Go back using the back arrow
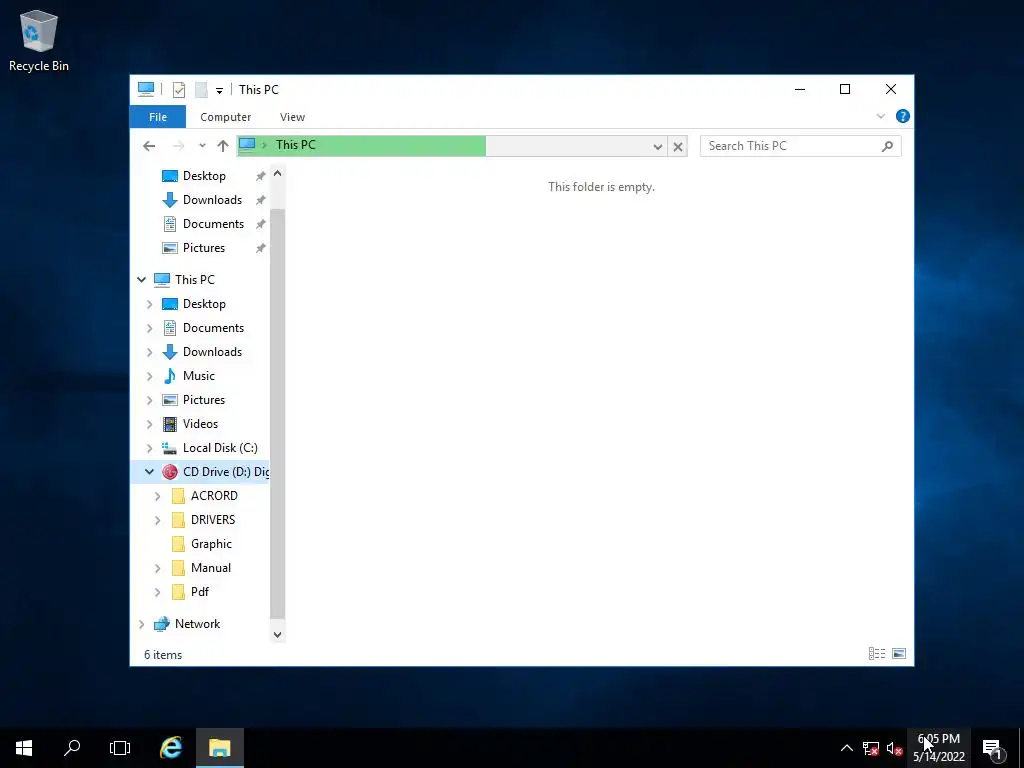 149,146
